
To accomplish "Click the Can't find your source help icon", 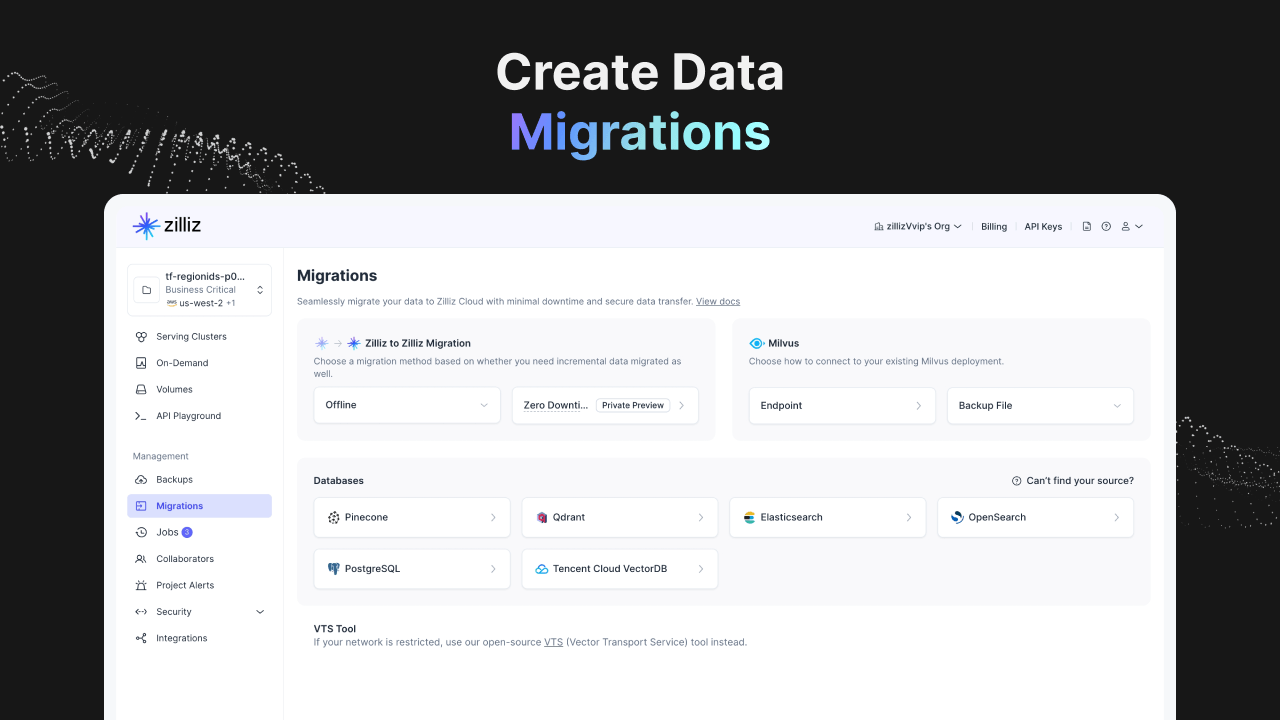I will [1017, 481].
